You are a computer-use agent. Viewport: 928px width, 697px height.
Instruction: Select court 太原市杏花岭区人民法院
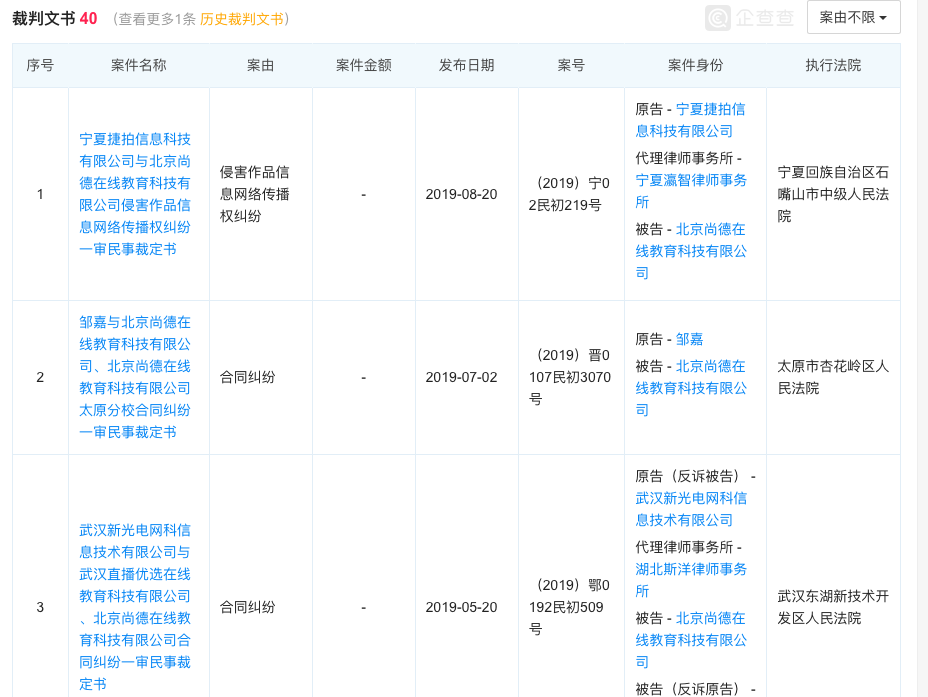[x=833, y=377]
